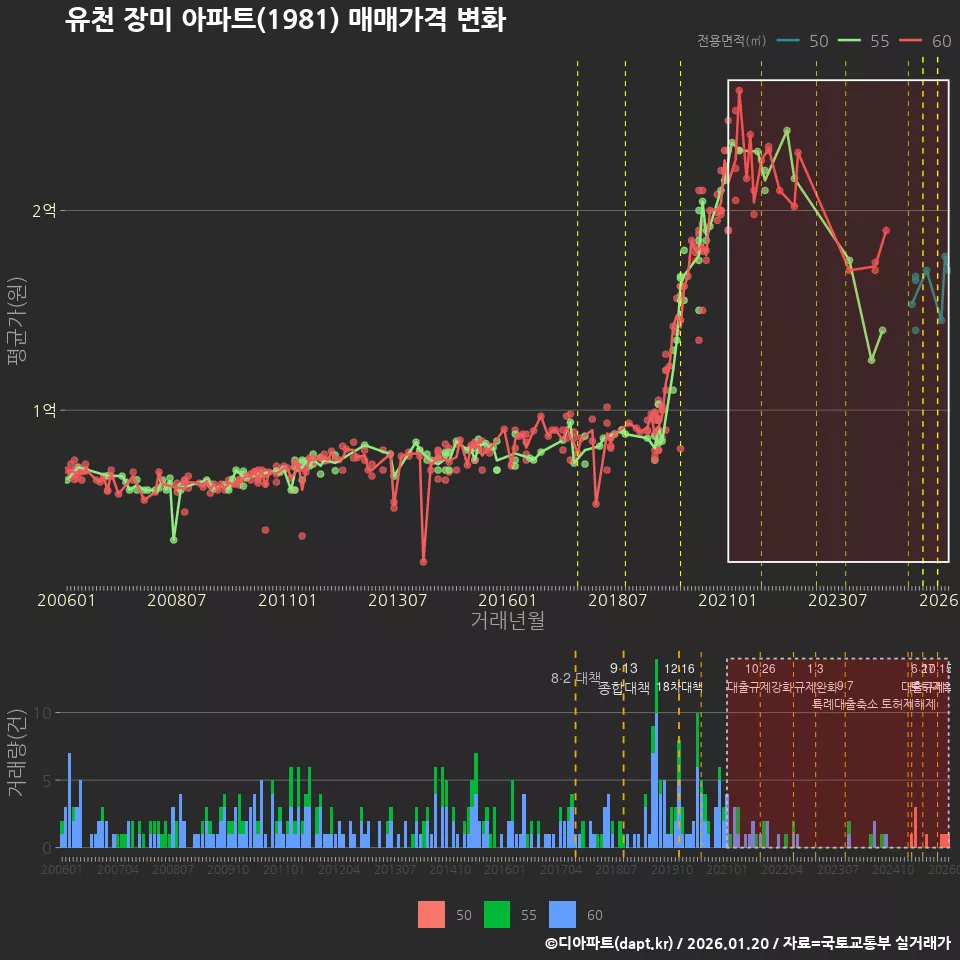Image resolution: width=960 pixels, height=960 pixels.
Task: Click the 1.3 규제완화 annotation
Action: point(815,678)
